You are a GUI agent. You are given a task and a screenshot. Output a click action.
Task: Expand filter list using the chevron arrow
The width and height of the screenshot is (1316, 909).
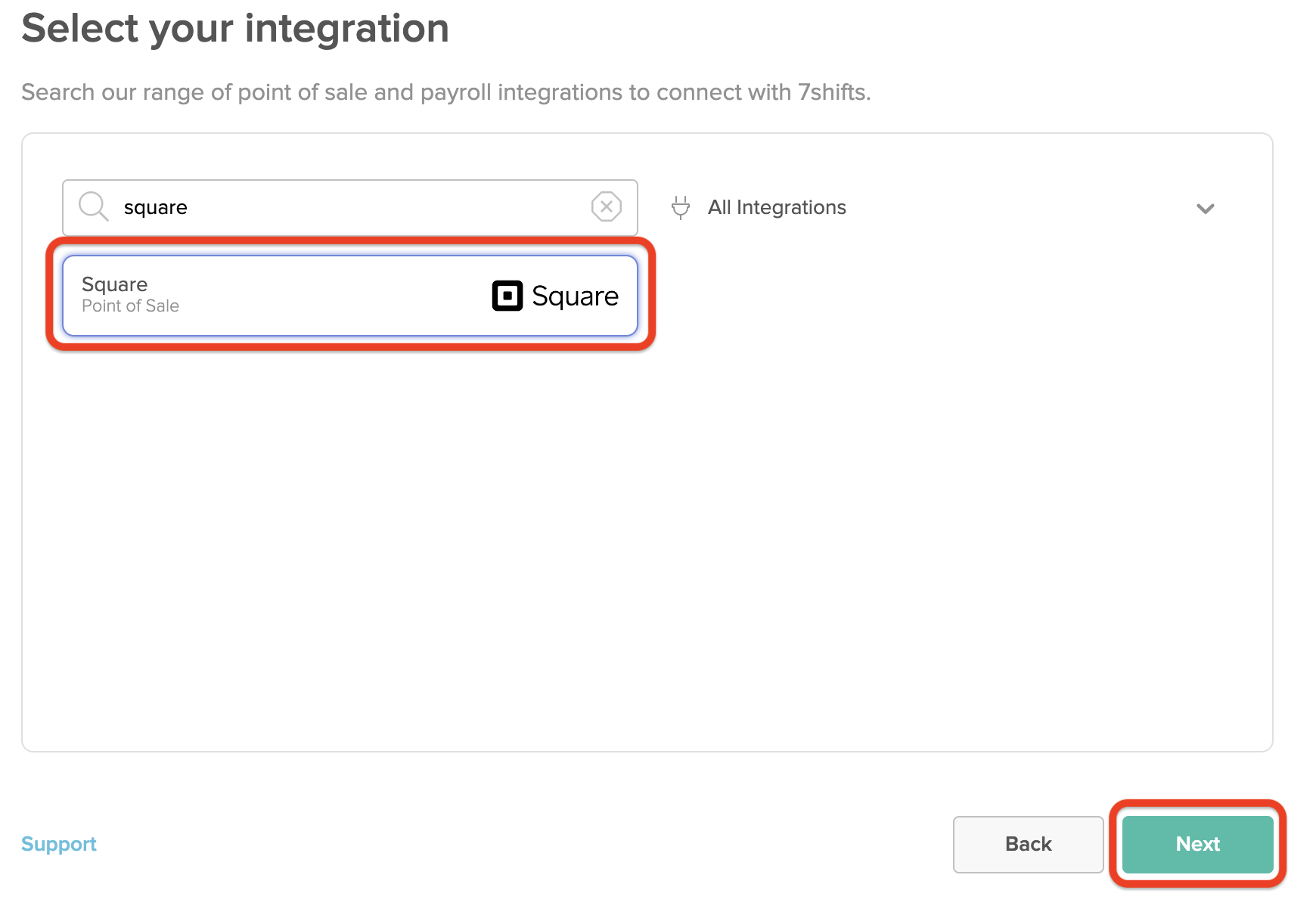coord(1206,209)
